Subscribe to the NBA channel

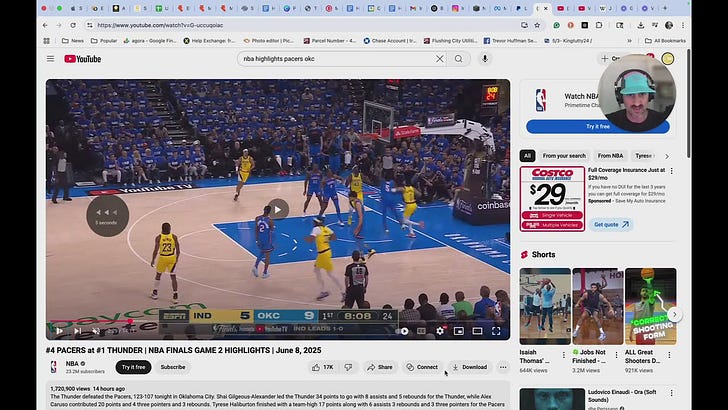point(173,367)
